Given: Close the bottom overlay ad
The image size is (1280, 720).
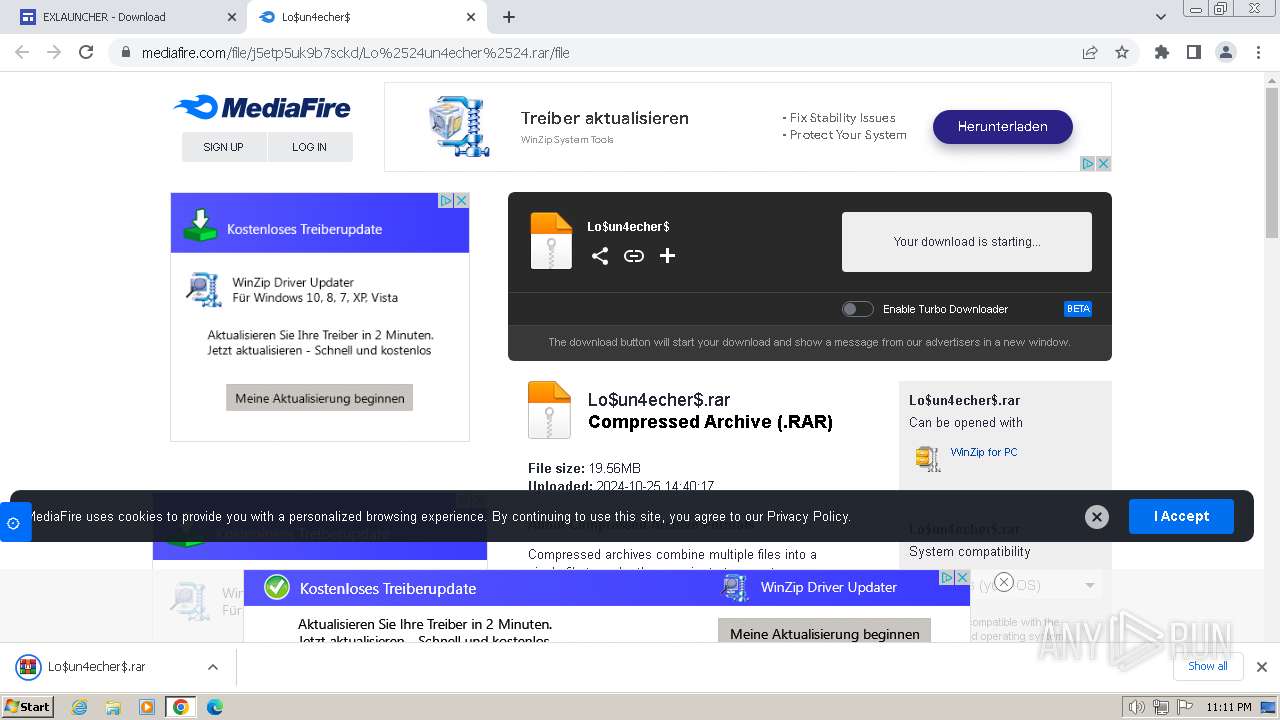Looking at the screenshot, I should 1004,582.
